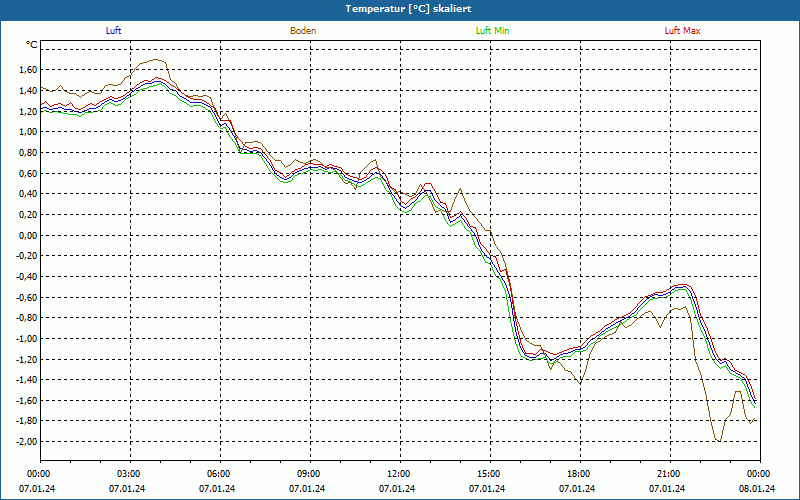Click the 1,20 y-axis value
800x500 pixels.
coord(29,111)
